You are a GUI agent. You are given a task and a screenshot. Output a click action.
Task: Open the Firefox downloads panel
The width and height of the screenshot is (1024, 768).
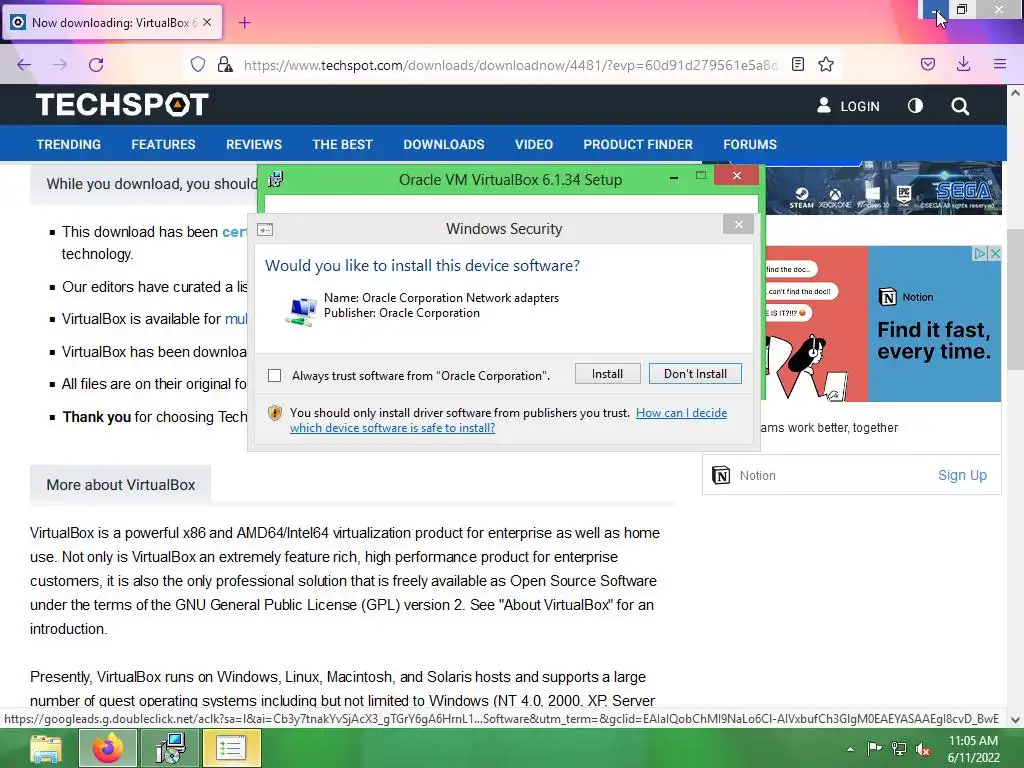coord(963,64)
